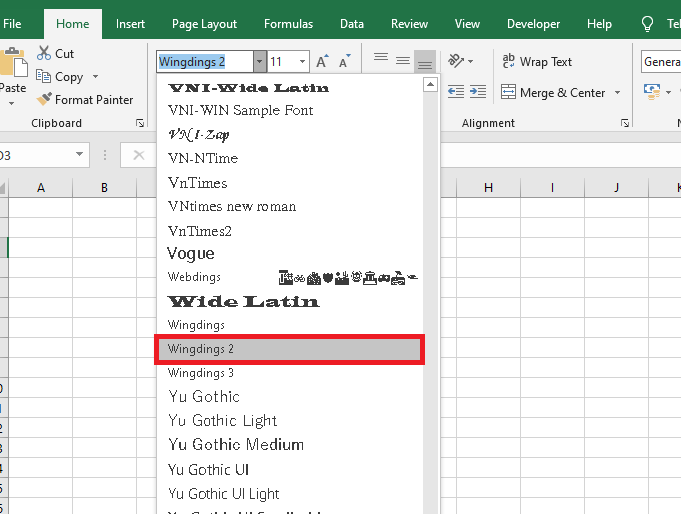Select Wingdings 2 from font list
The width and height of the screenshot is (681, 514).
tap(289, 349)
